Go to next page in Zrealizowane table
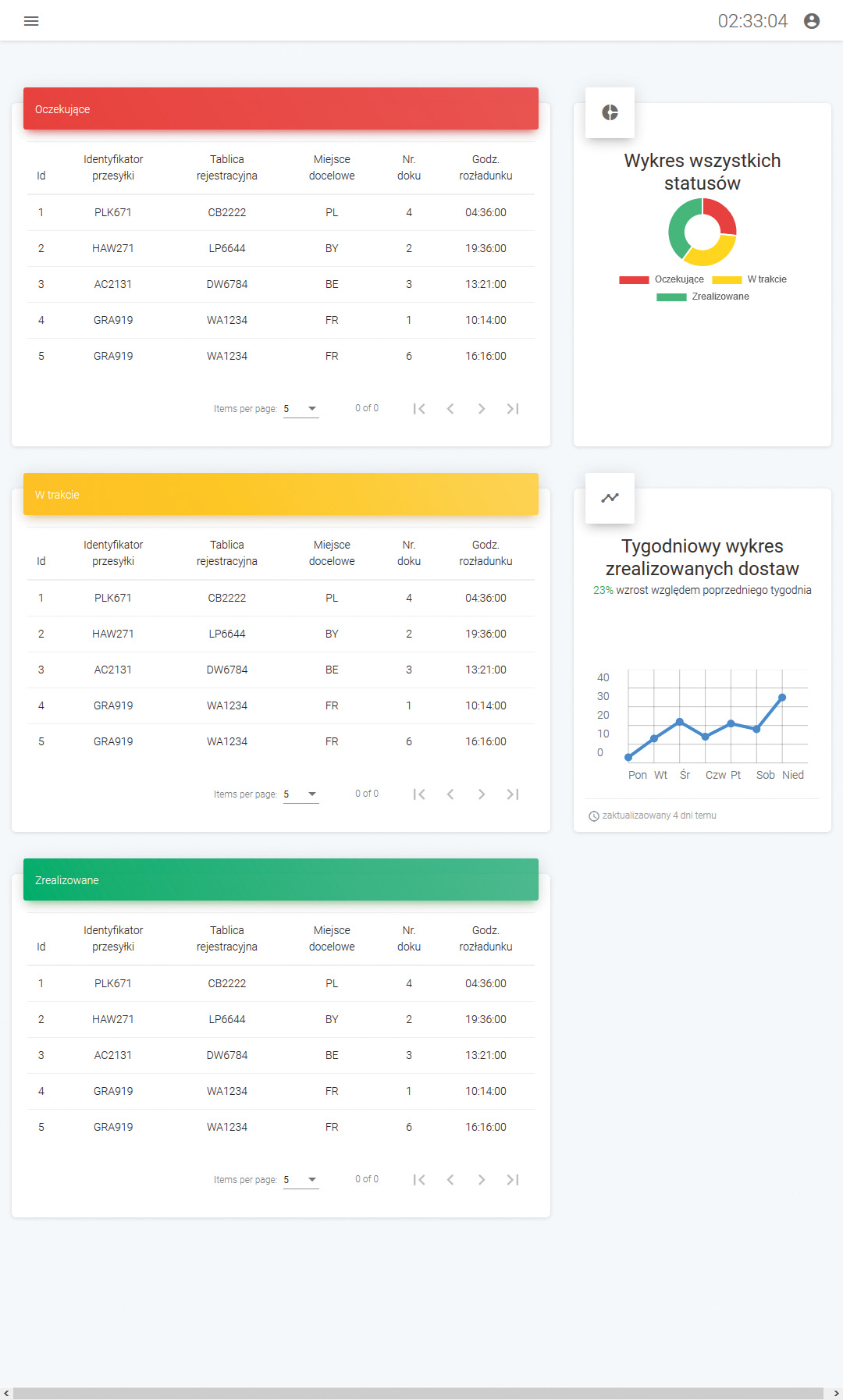Screen dimensions: 843x1400 tap(482, 1180)
